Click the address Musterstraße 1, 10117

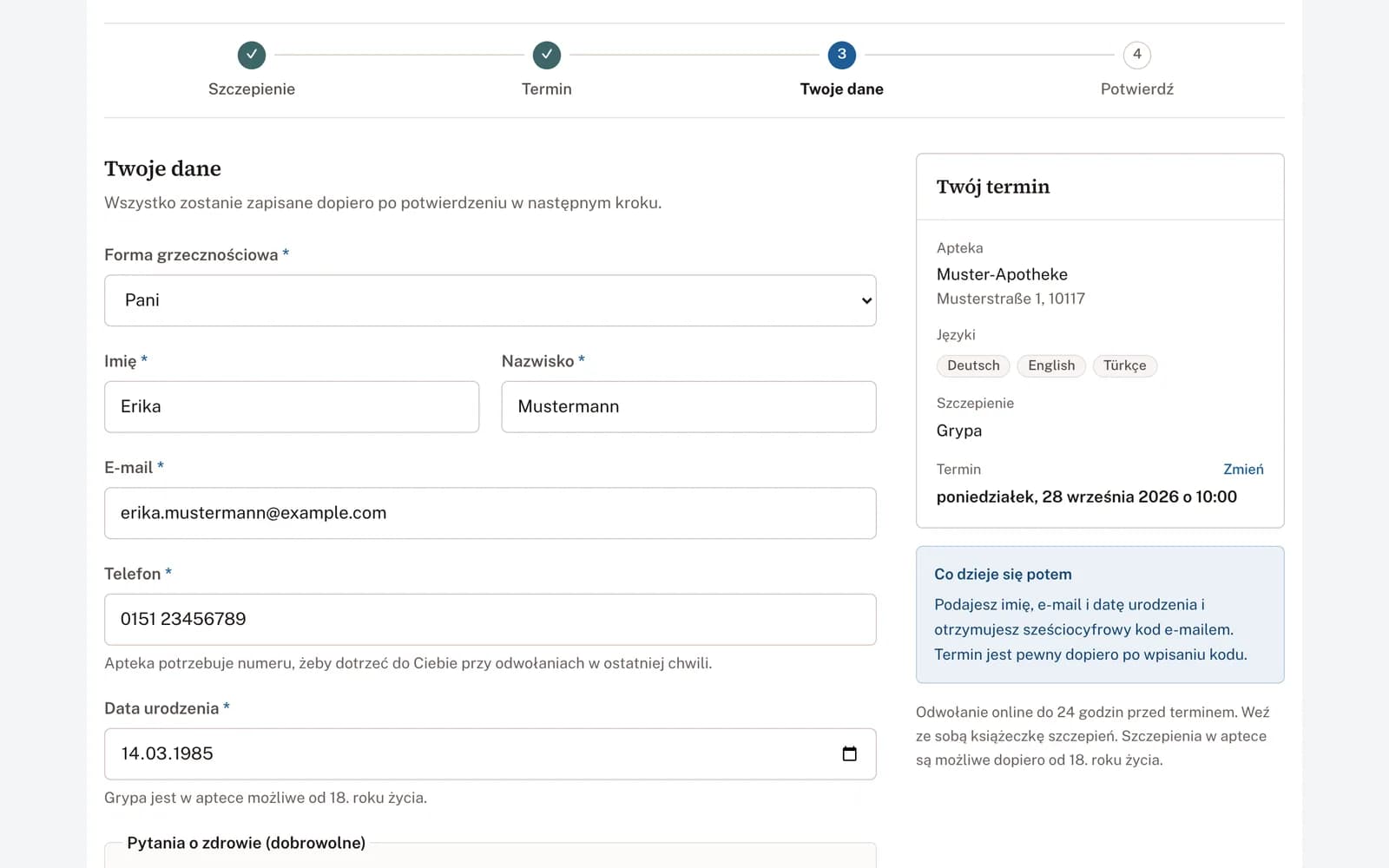[x=1010, y=299]
